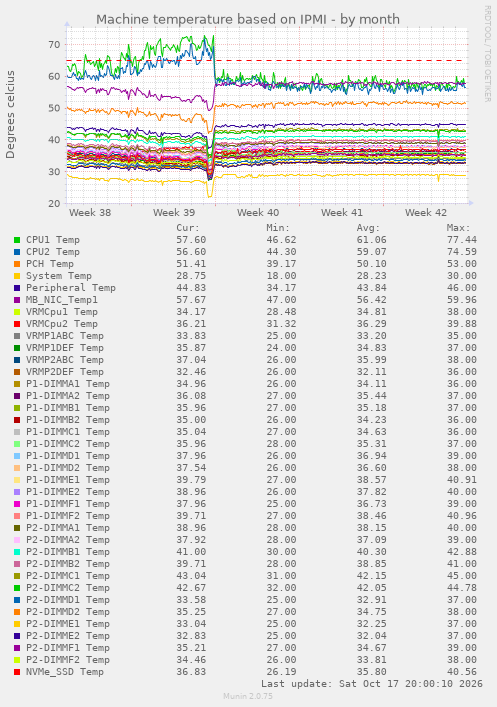Screen dimensions: 497x707
Task: Click the 'P2-DIMMD2 Temp' legend label
Action: 68,612
